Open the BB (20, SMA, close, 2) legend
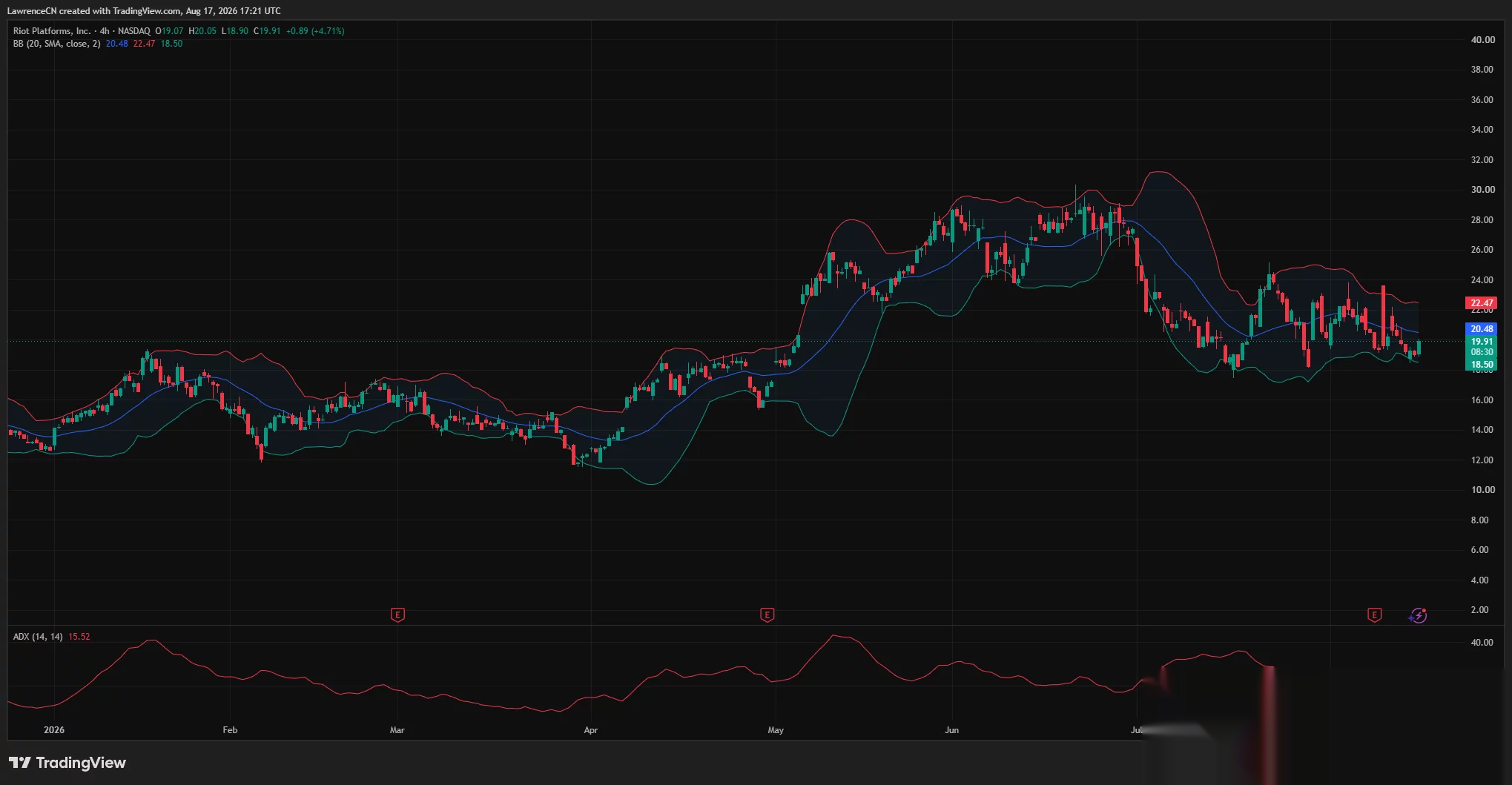 coord(56,44)
